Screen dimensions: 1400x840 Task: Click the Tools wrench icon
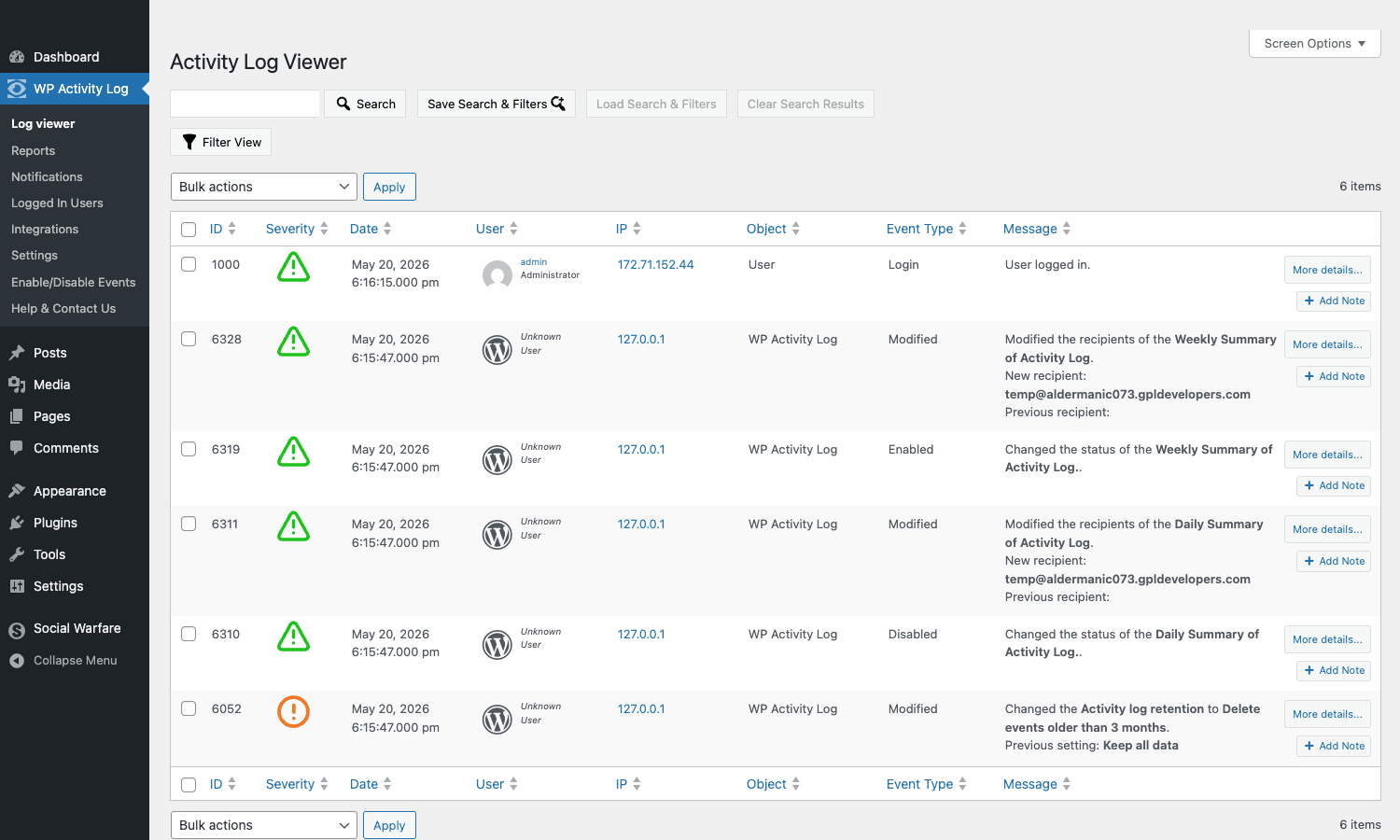point(17,554)
